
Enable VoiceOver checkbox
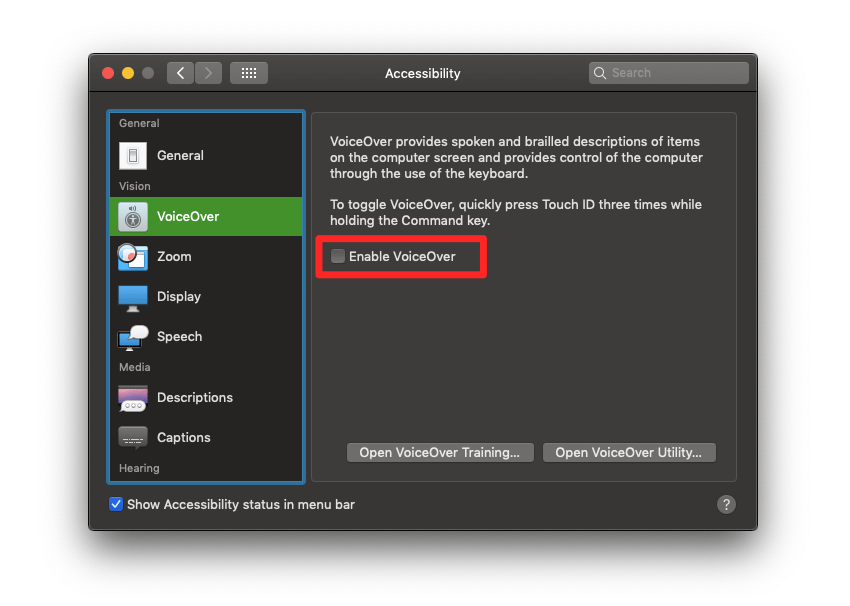tap(338, 256)
